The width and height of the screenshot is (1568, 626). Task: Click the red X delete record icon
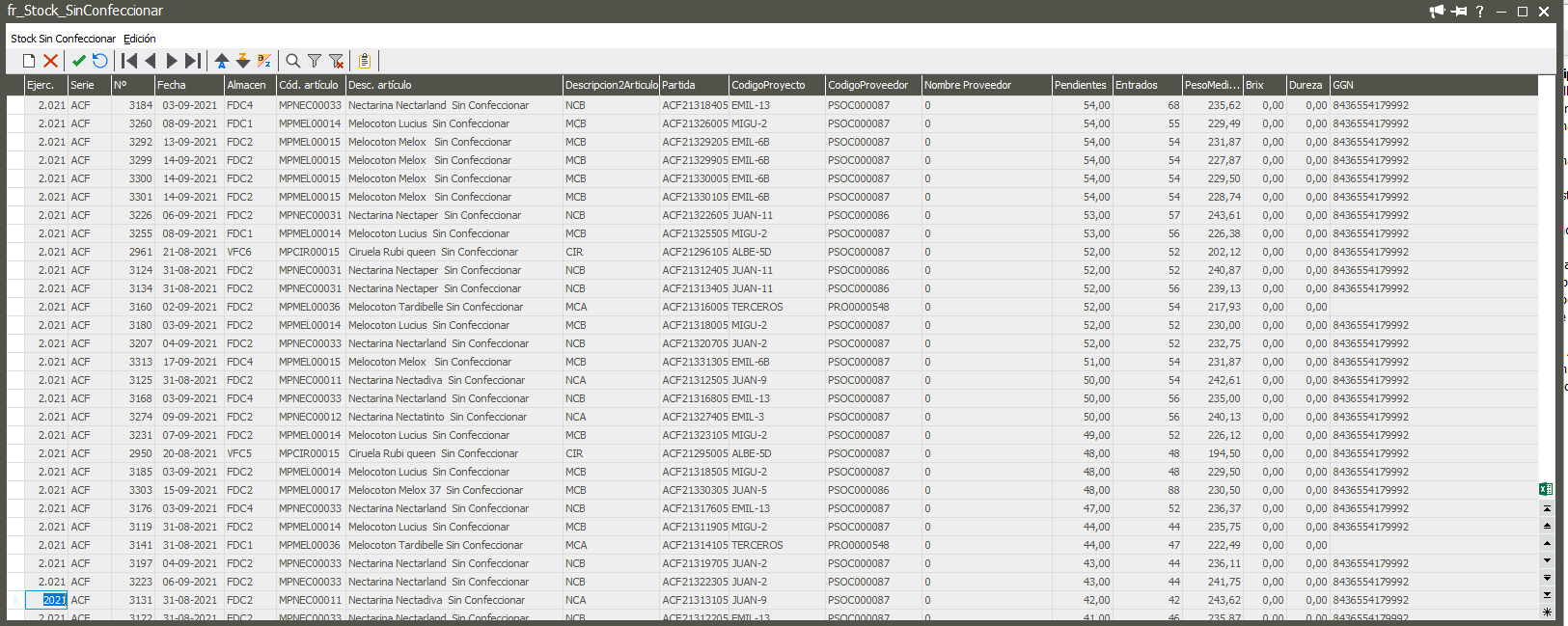(51, 61)
